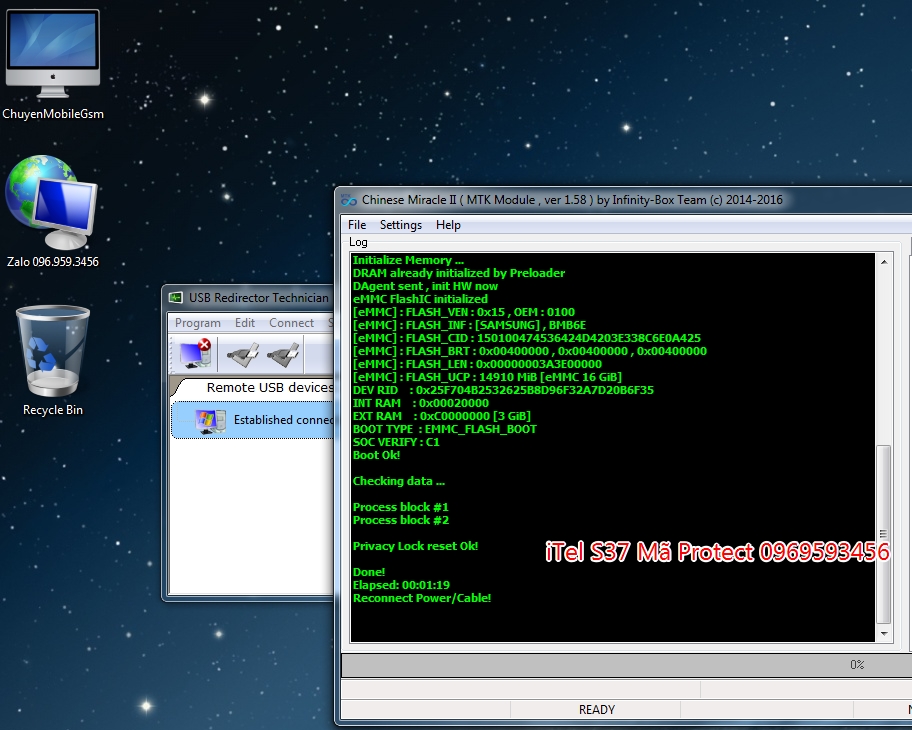Open the Help menu in Chinese Miracle II
This screenshot has width=912, height=730.
448,225
